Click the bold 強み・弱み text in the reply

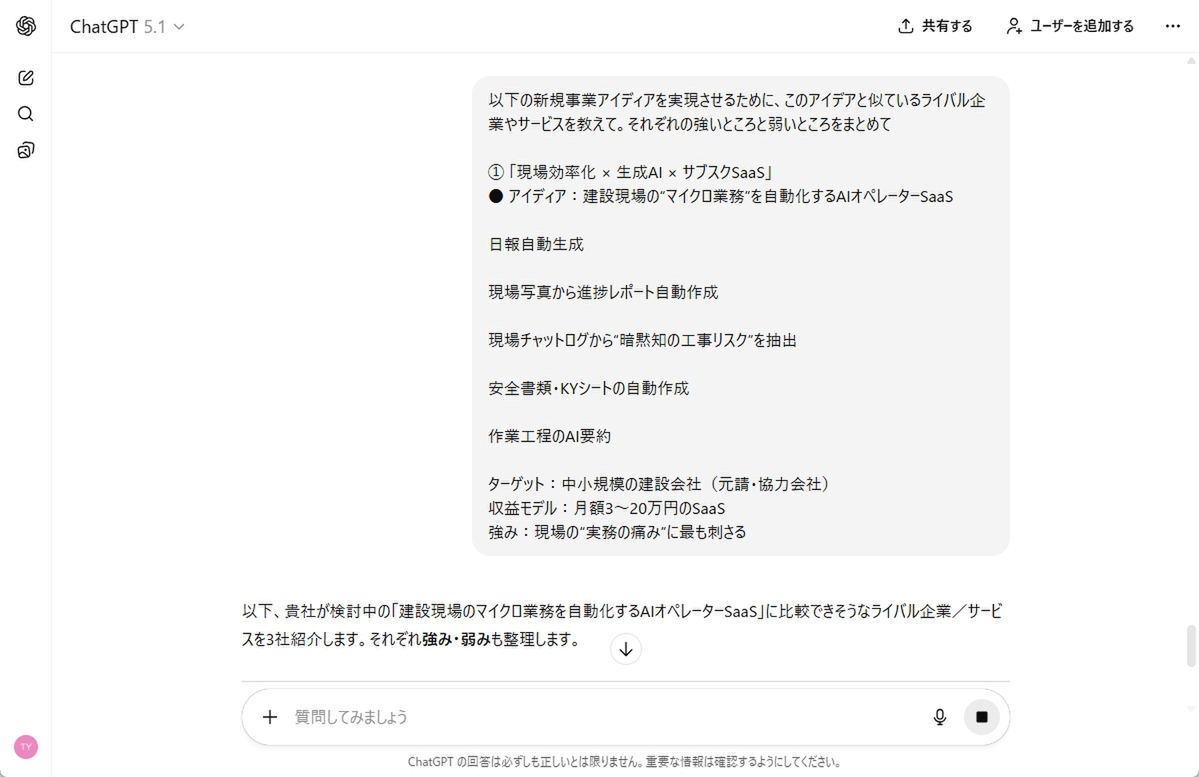pyautogui.click(x=457, y=639)
